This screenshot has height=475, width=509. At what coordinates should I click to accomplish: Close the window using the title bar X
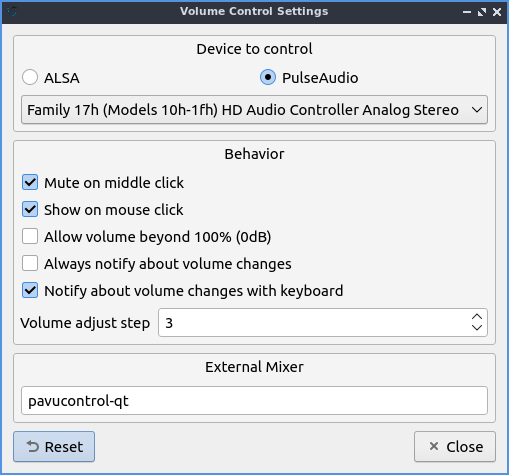[x=497, y=12]
